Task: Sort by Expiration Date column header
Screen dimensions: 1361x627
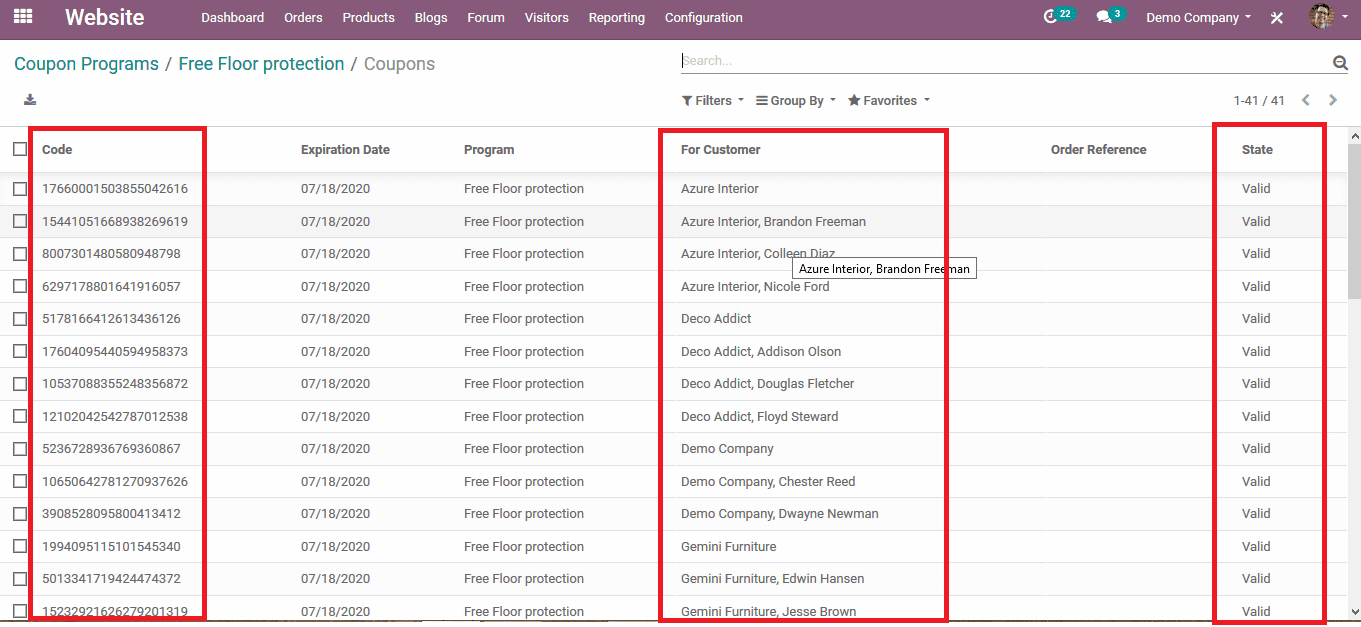Action: coord(345,149)
